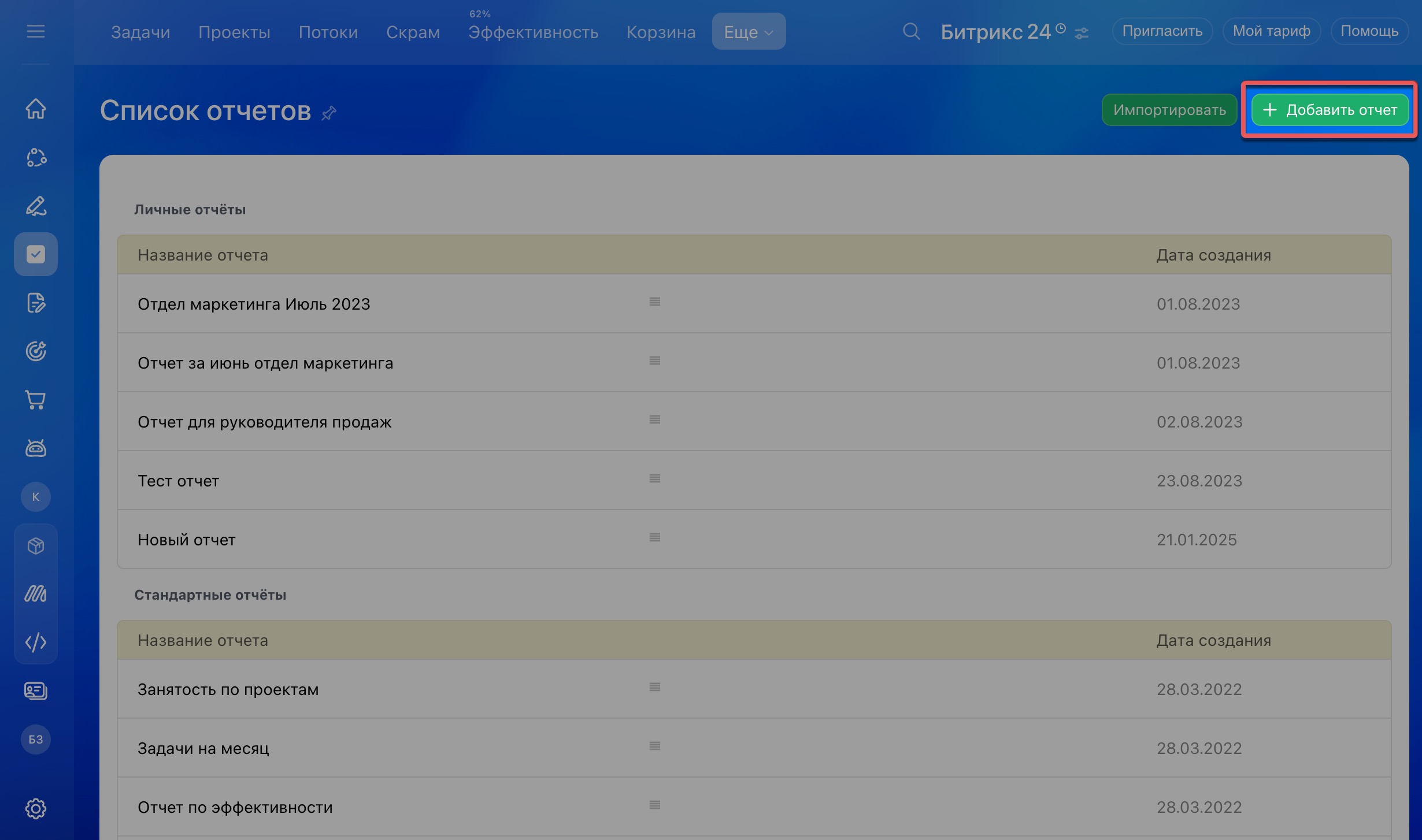Open the Эффективность tab

[x=533, y=32]
